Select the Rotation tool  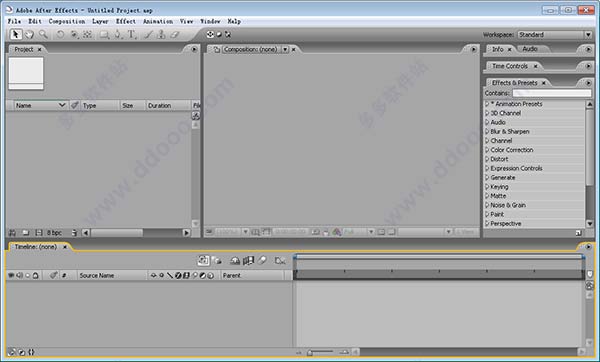pyautogui.click(x=60, y=34)
